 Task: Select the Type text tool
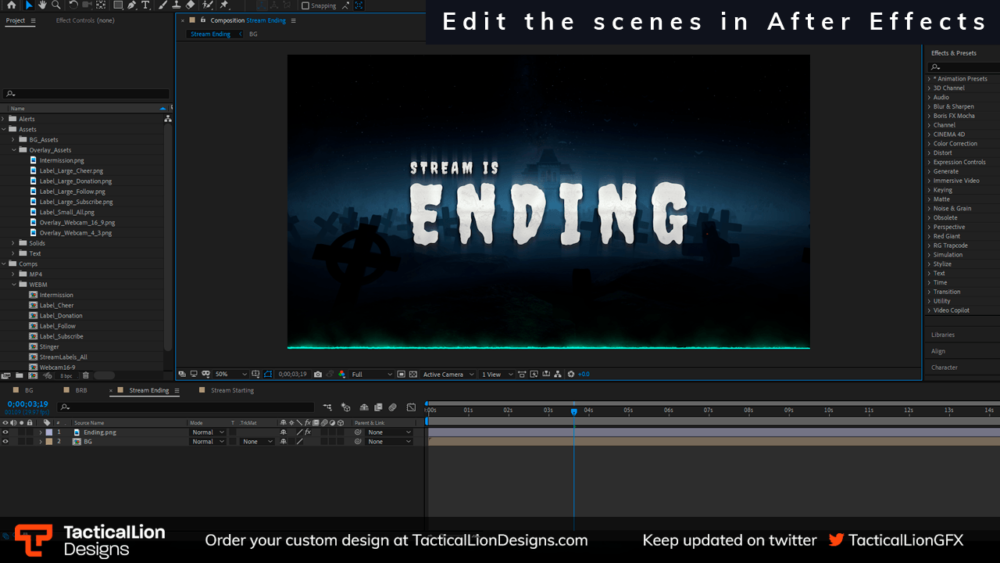tap(145, 5)
